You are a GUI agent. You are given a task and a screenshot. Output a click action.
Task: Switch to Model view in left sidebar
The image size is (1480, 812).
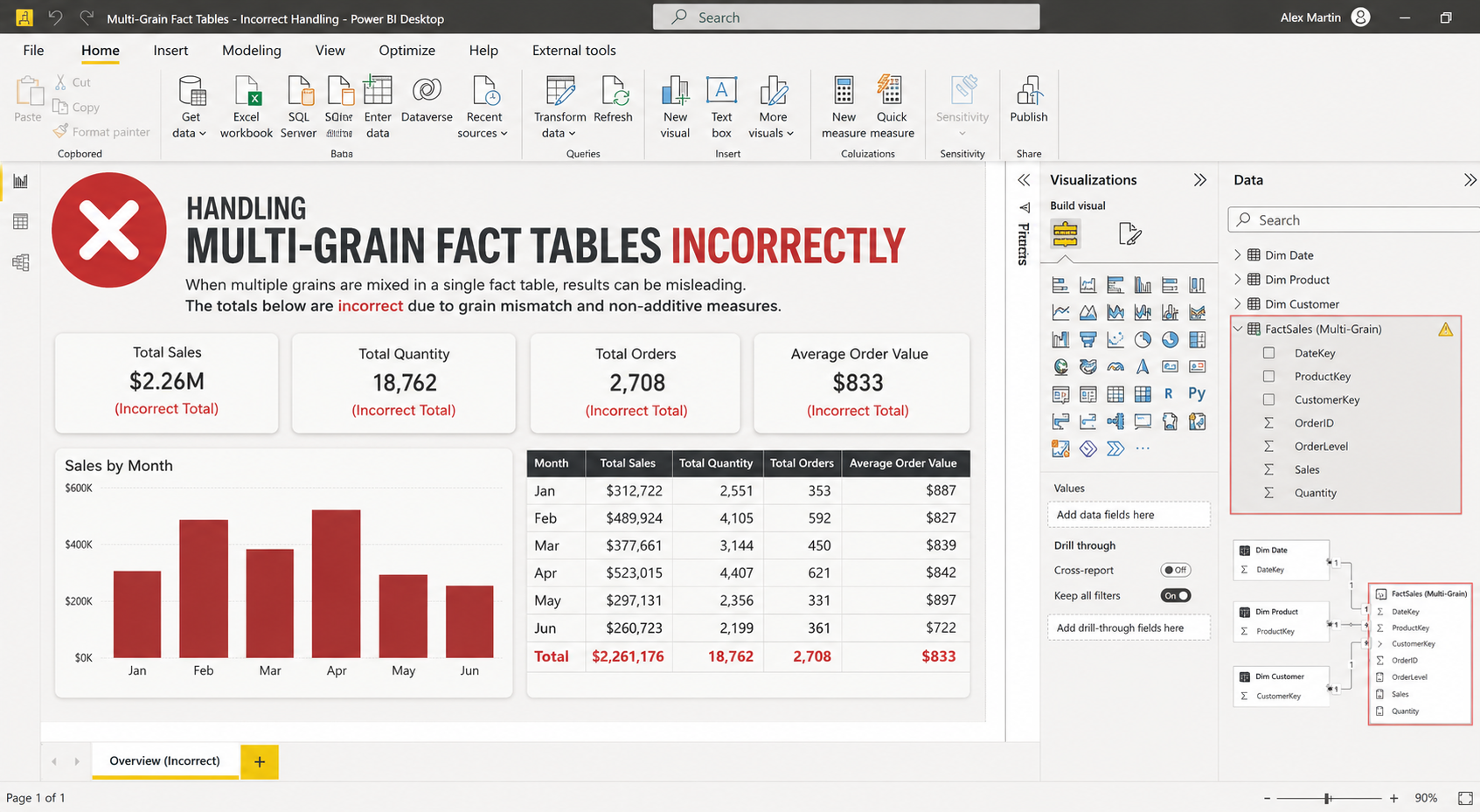click(20, 262)
